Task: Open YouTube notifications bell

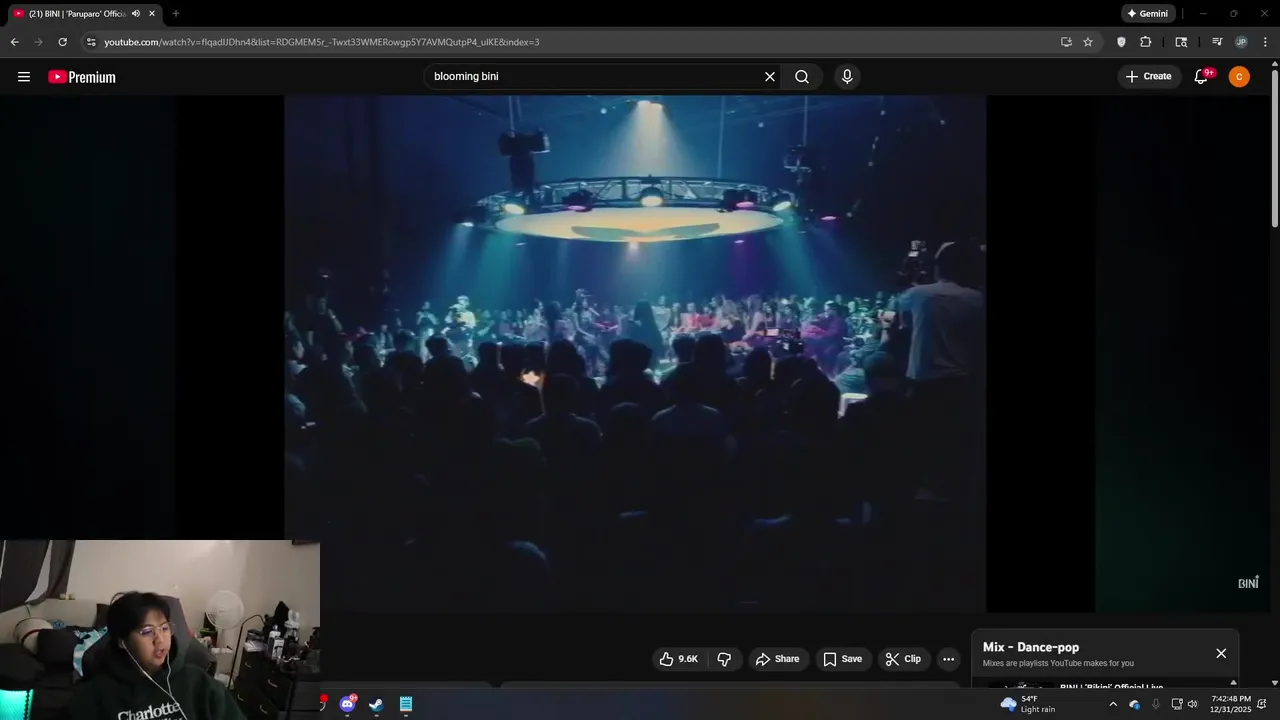Action: pyautogui.click(x=1202, y=77)
